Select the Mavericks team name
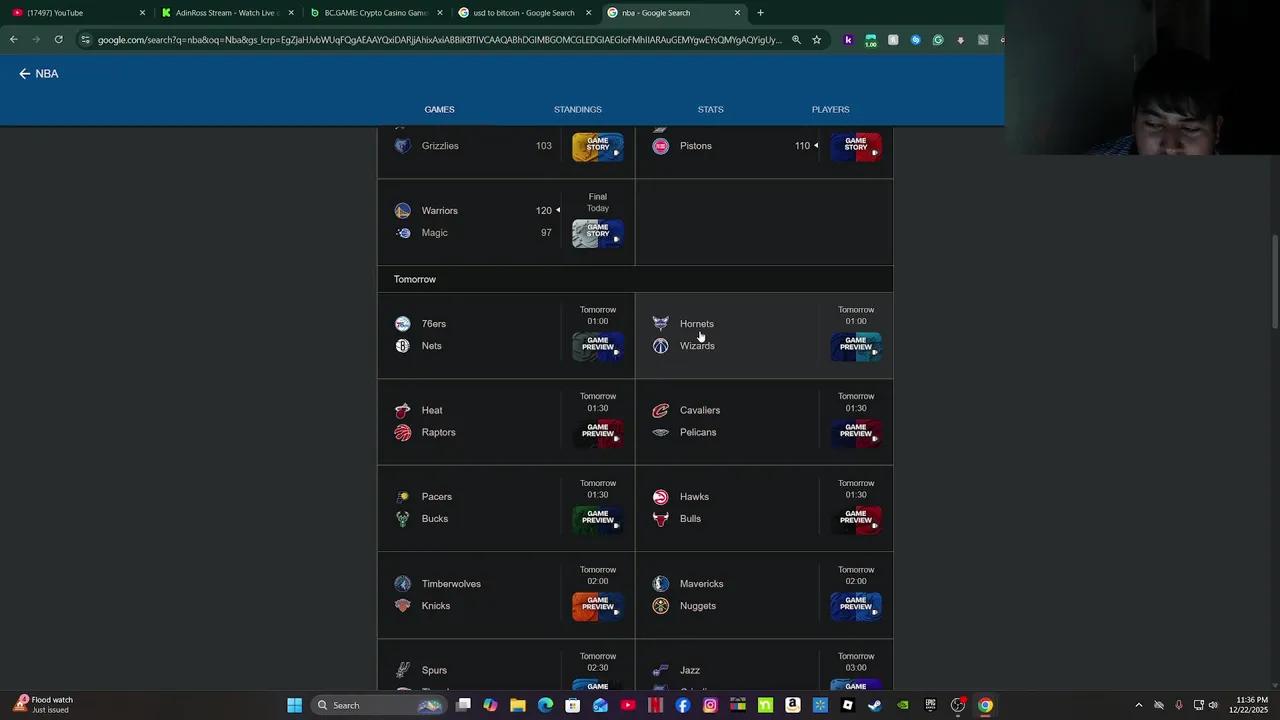 click(x=701, y=584)
